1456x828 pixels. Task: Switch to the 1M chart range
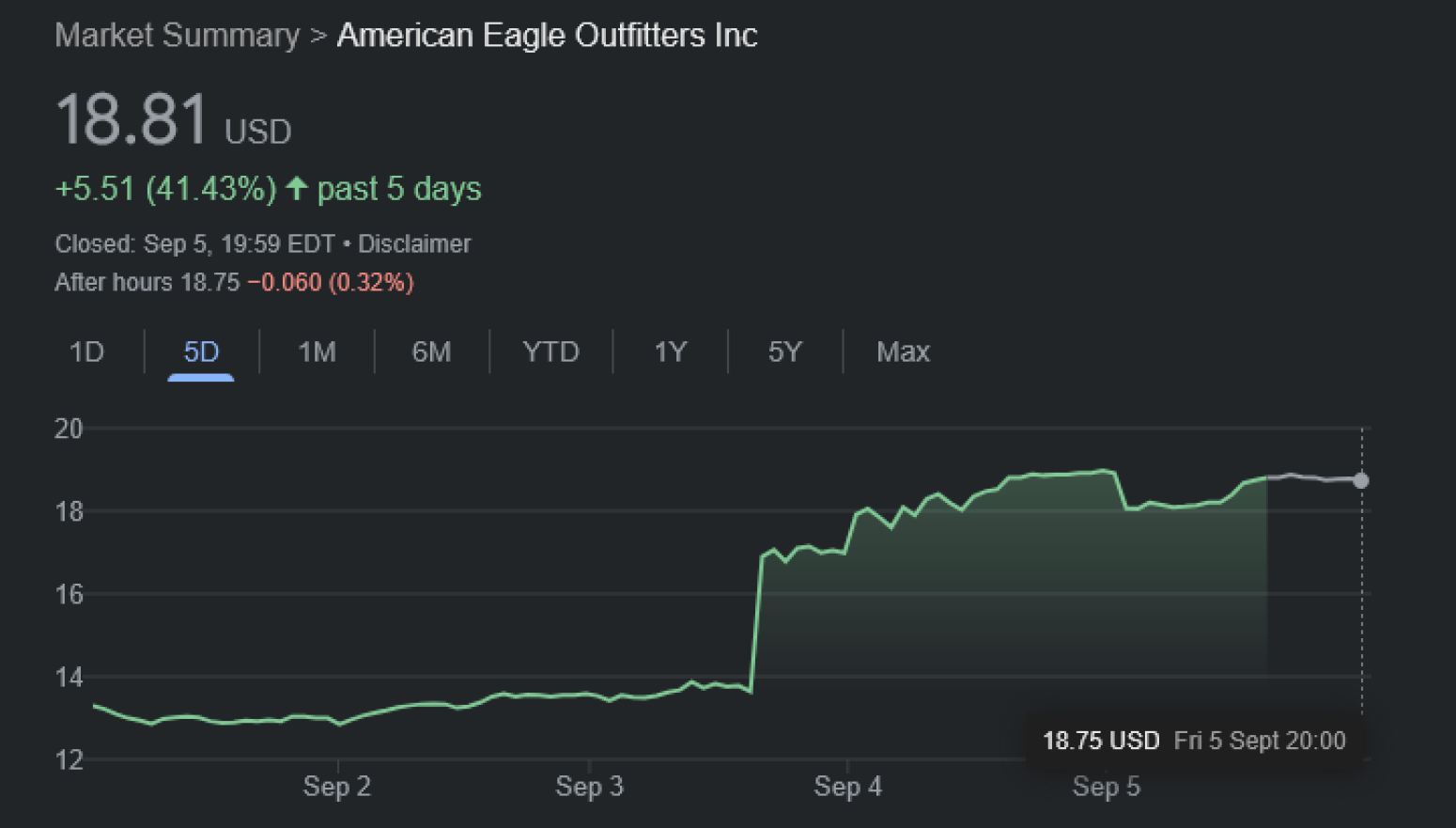317,352
